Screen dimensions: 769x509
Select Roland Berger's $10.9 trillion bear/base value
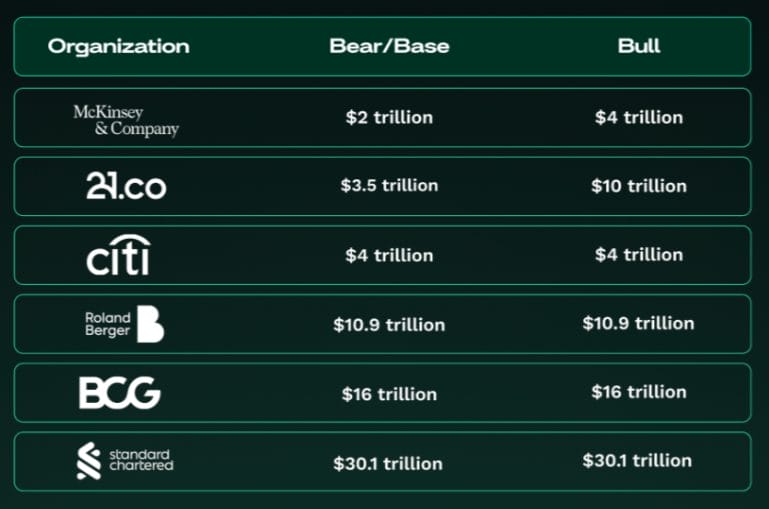click(389, 325)
